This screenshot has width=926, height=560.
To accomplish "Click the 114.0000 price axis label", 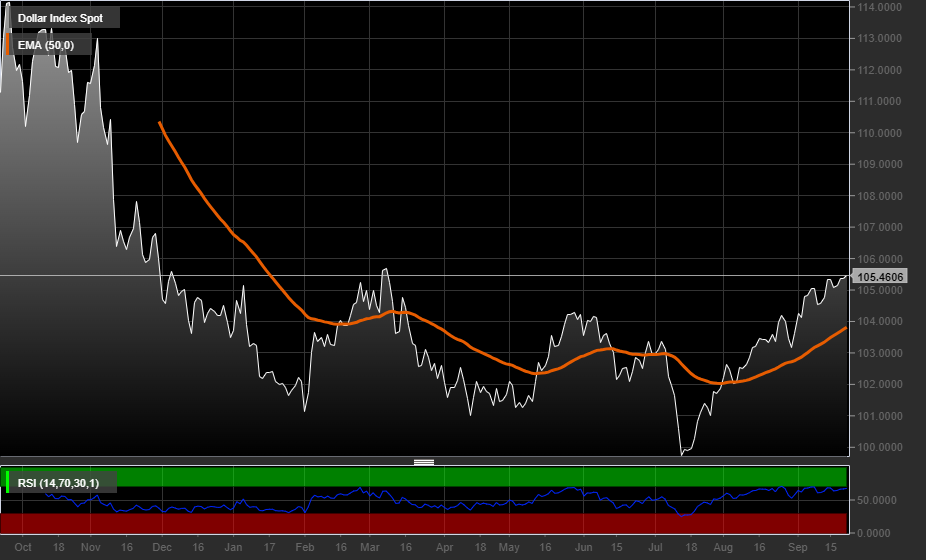I will click(x=879, y=7).
